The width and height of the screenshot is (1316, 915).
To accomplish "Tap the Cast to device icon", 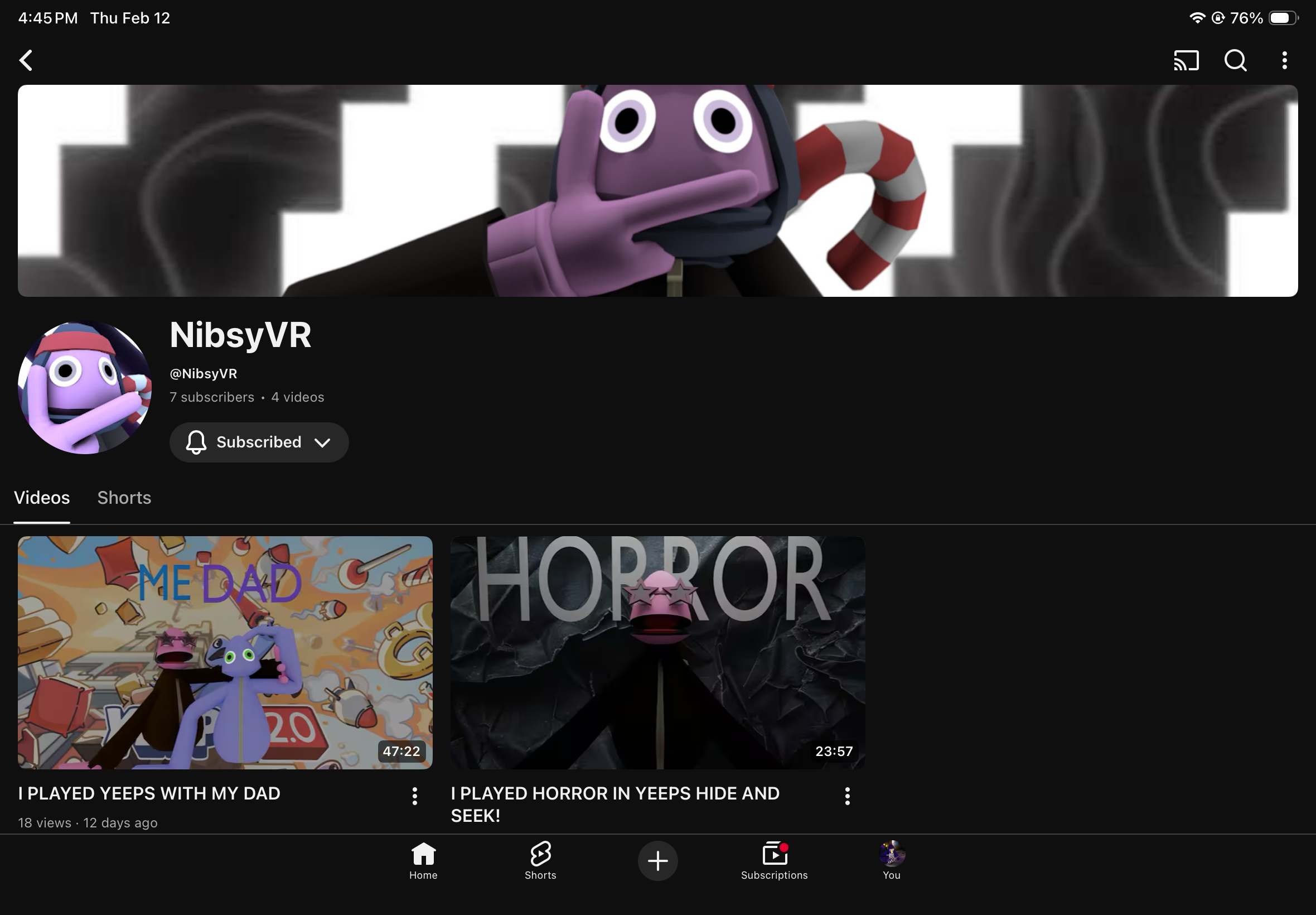I will click(1186, 60).
